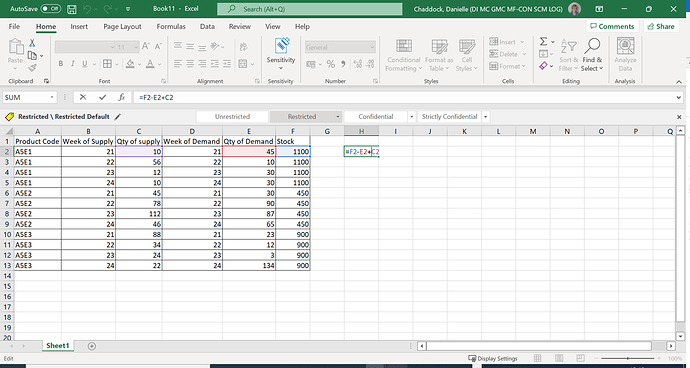Collapse the ribbon with the chevron

[x=679, y=81]
